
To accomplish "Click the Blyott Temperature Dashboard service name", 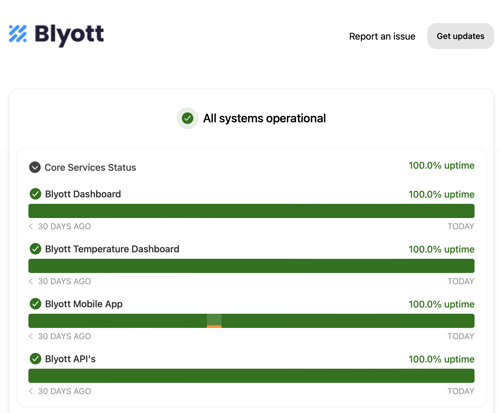I will [112, 249].
